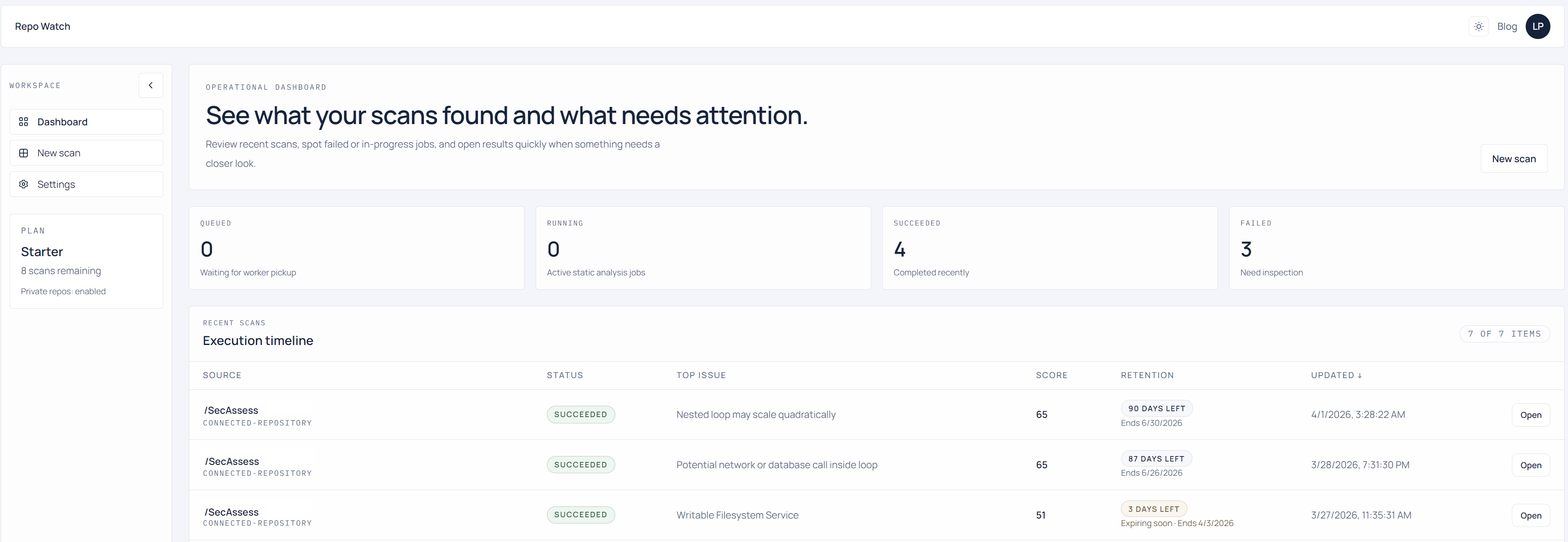
Task: Open the 3/27/2026 scan result
Action: 1530,515
